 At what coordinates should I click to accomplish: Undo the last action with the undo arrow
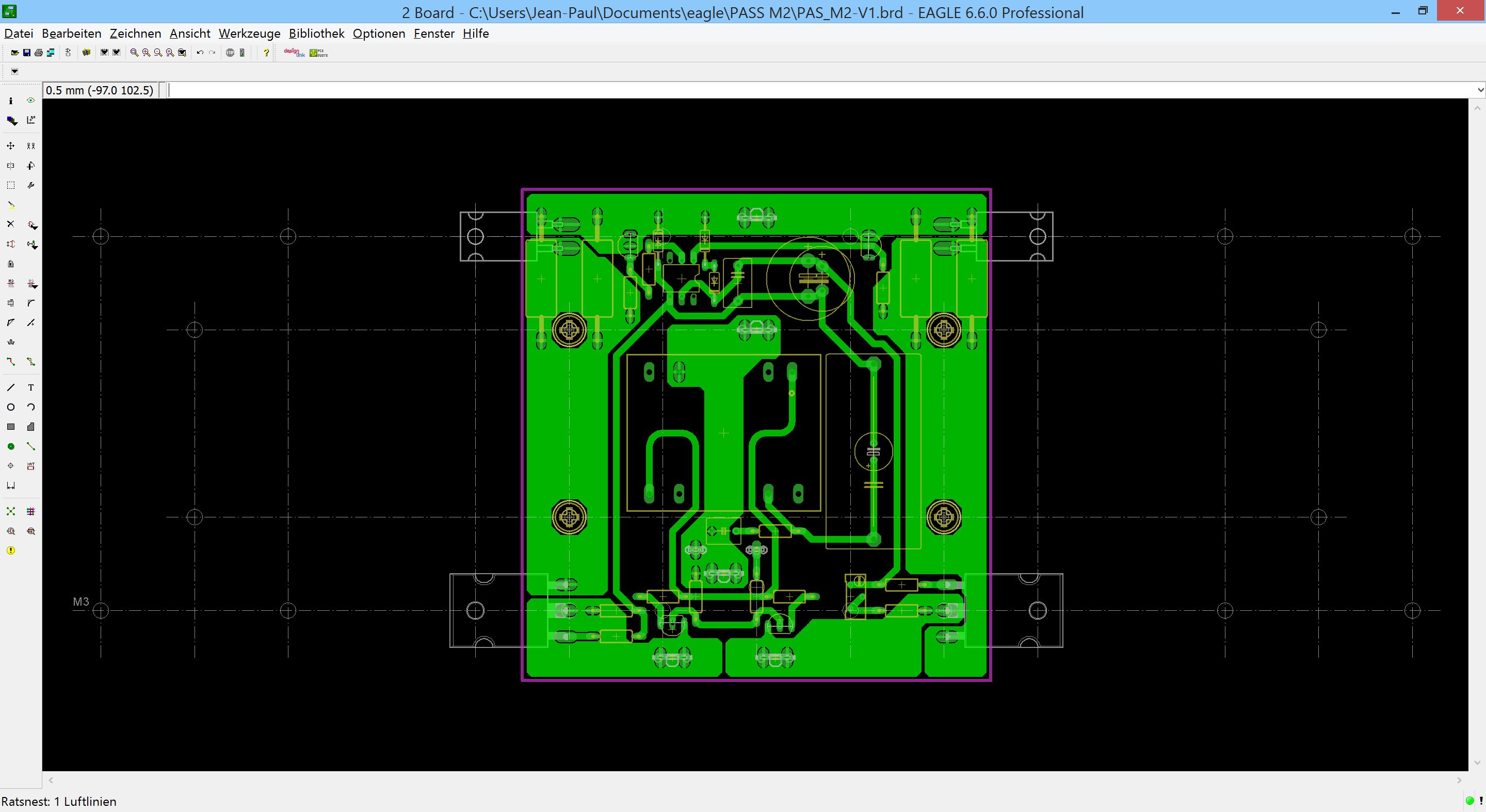[x=200, y=53]
